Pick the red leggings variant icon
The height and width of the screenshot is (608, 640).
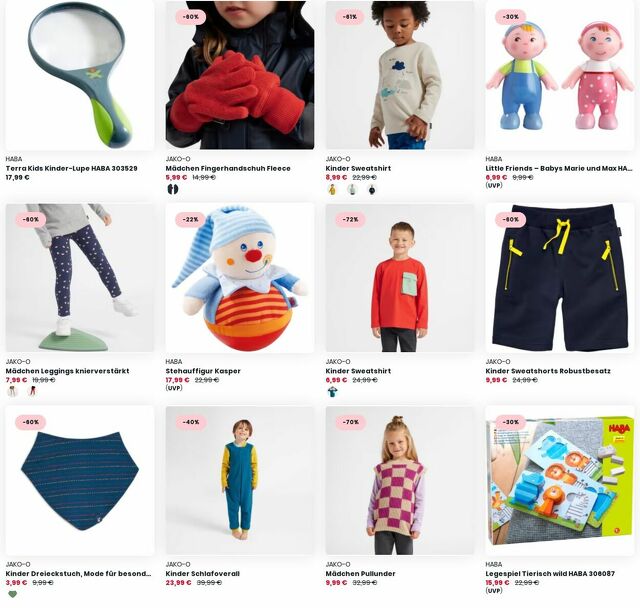coord(32,391)
